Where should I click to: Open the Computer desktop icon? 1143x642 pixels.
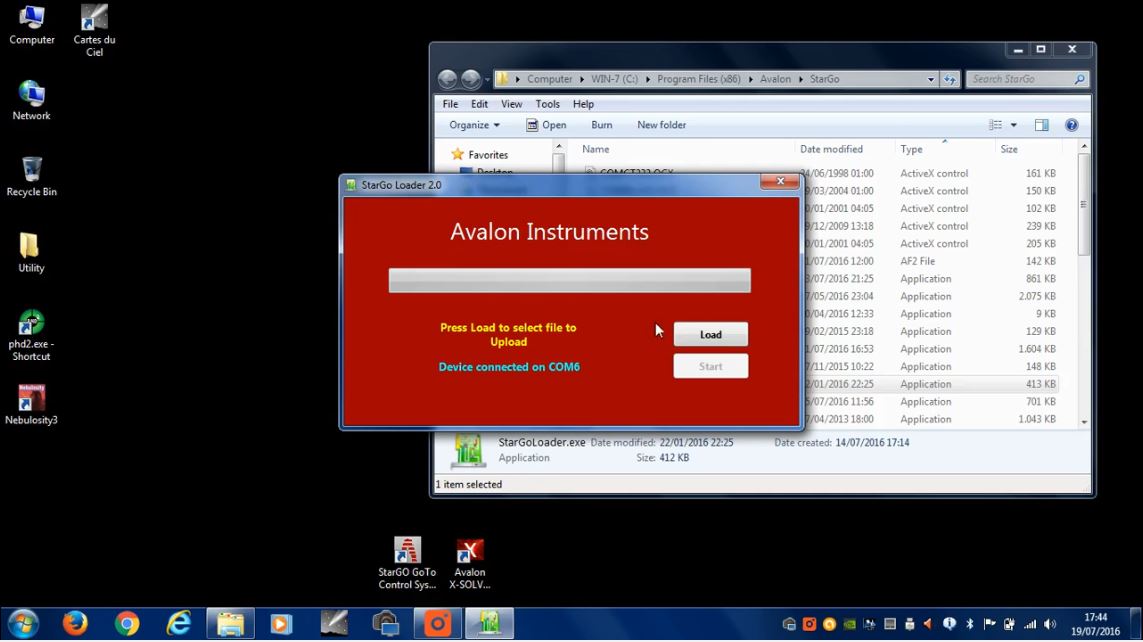point(31,26)
